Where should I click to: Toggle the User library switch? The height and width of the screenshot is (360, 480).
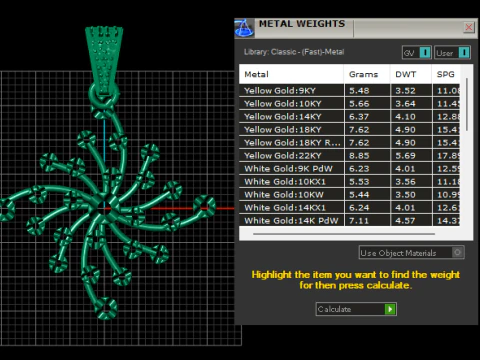452,53
